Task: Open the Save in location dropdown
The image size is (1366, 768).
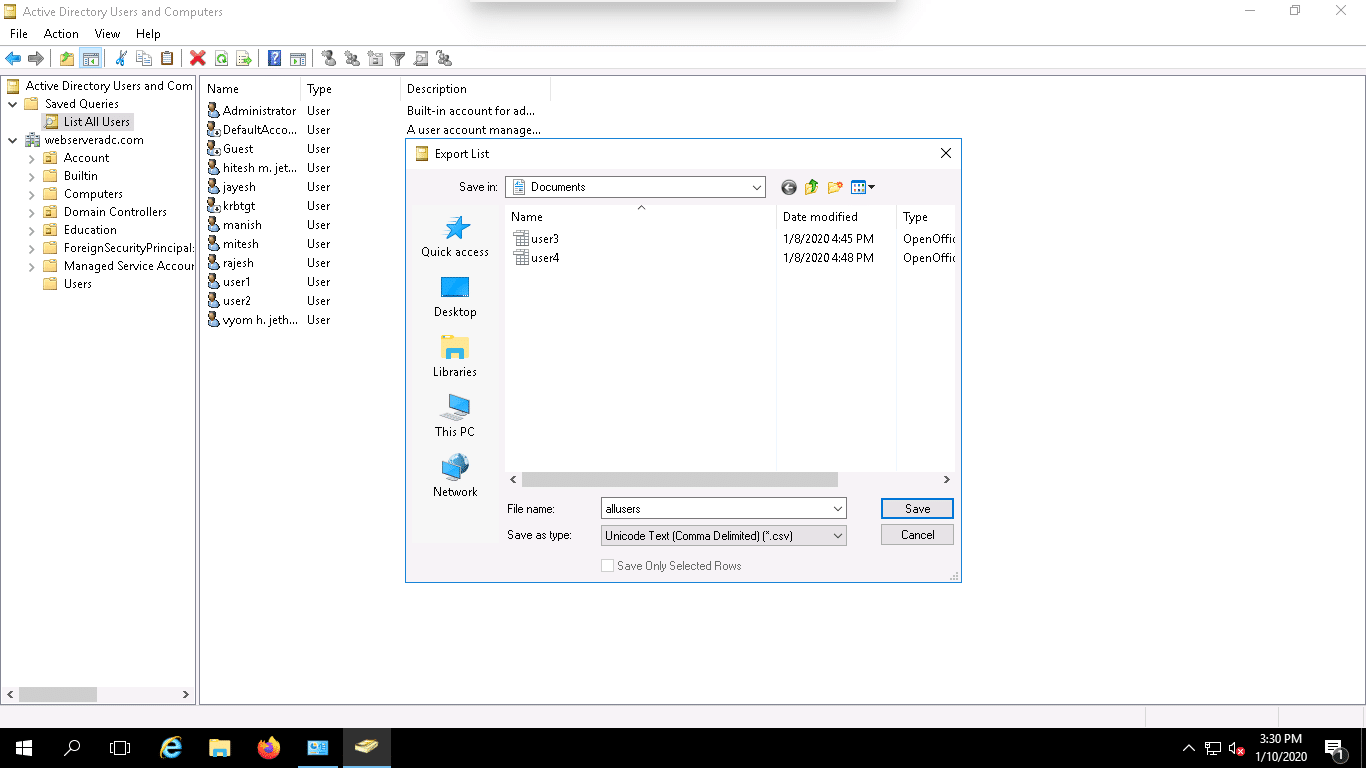Action: pyautogui.click(x=756, y=187)
